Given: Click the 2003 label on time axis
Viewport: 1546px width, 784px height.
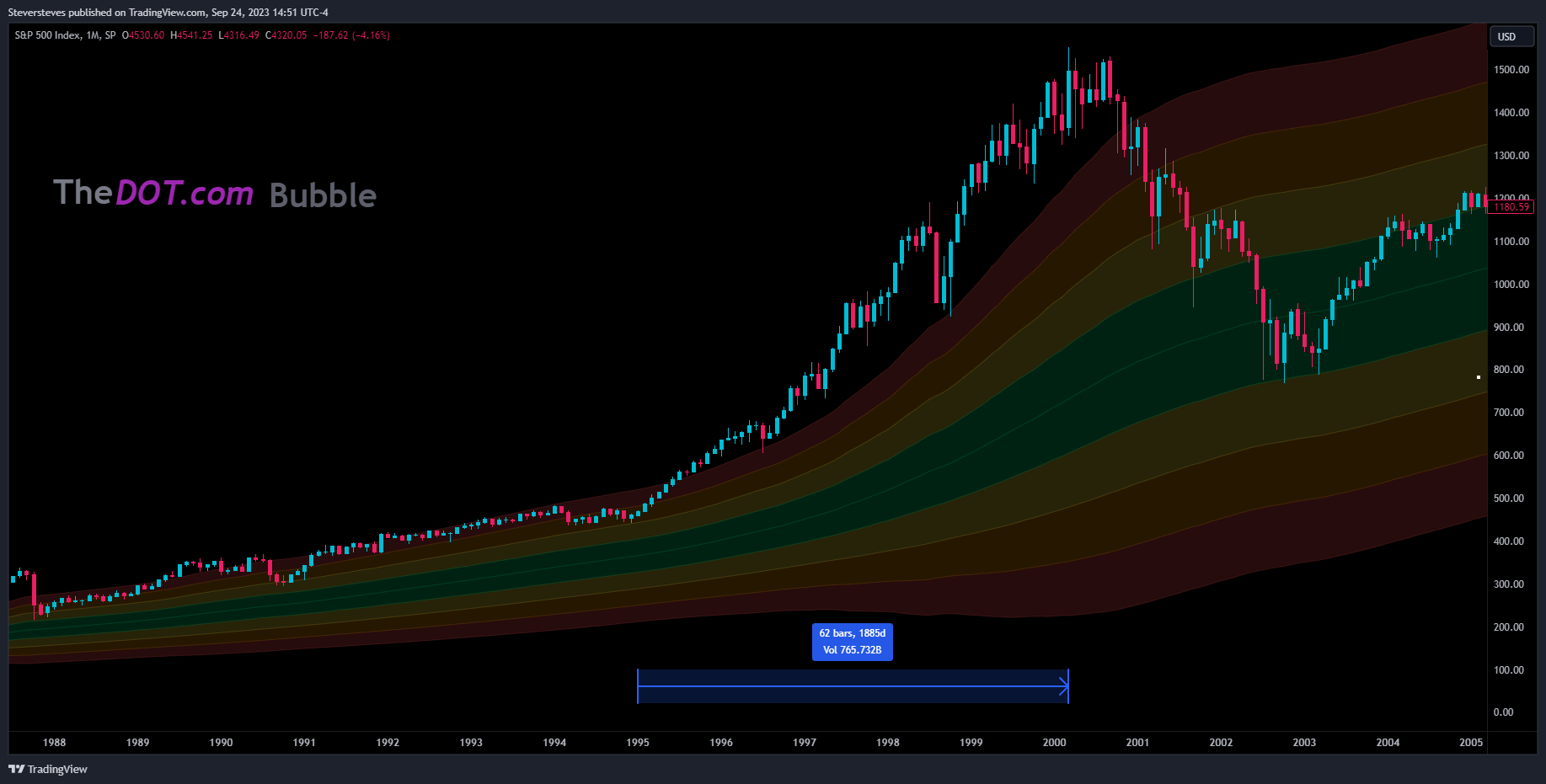Looking at the screenshot, I should [1305, 743].
